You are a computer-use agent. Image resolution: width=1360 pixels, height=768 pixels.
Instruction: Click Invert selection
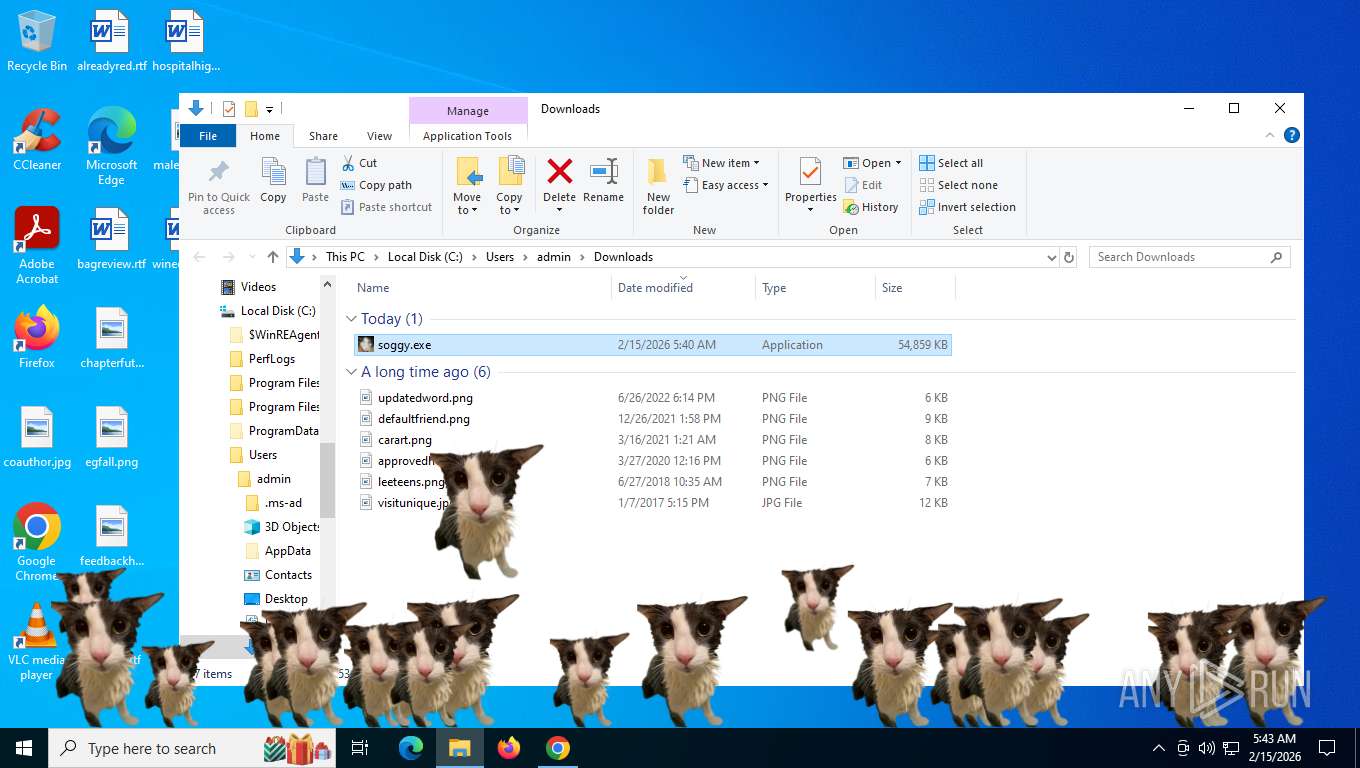[x=967, y=207]
